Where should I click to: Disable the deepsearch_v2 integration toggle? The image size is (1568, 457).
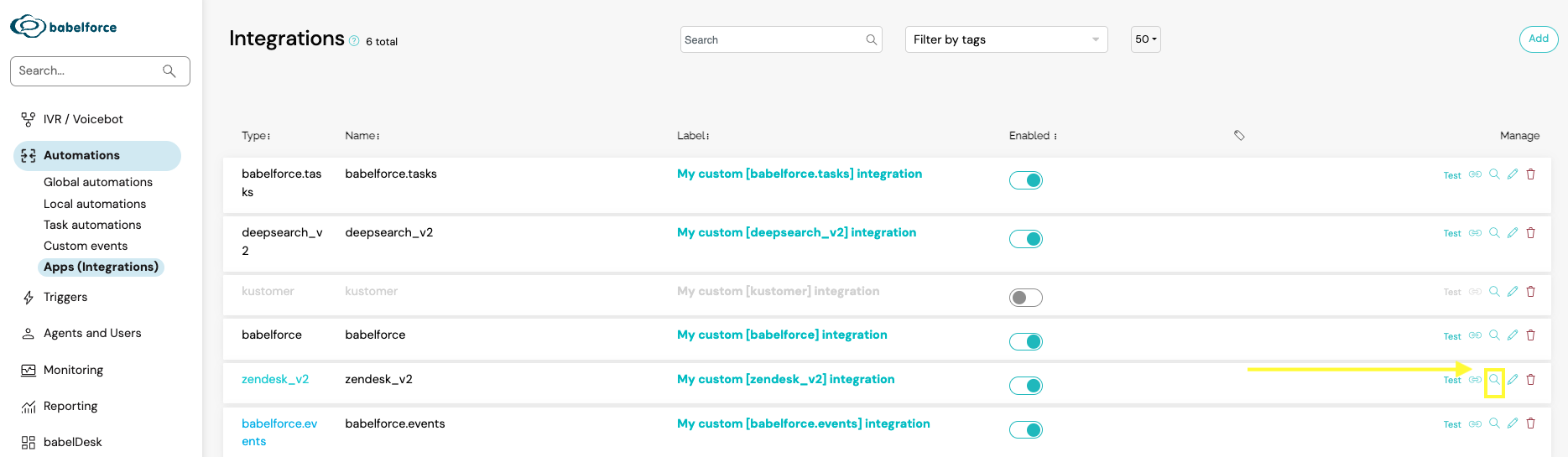(x=1025, y=239)
